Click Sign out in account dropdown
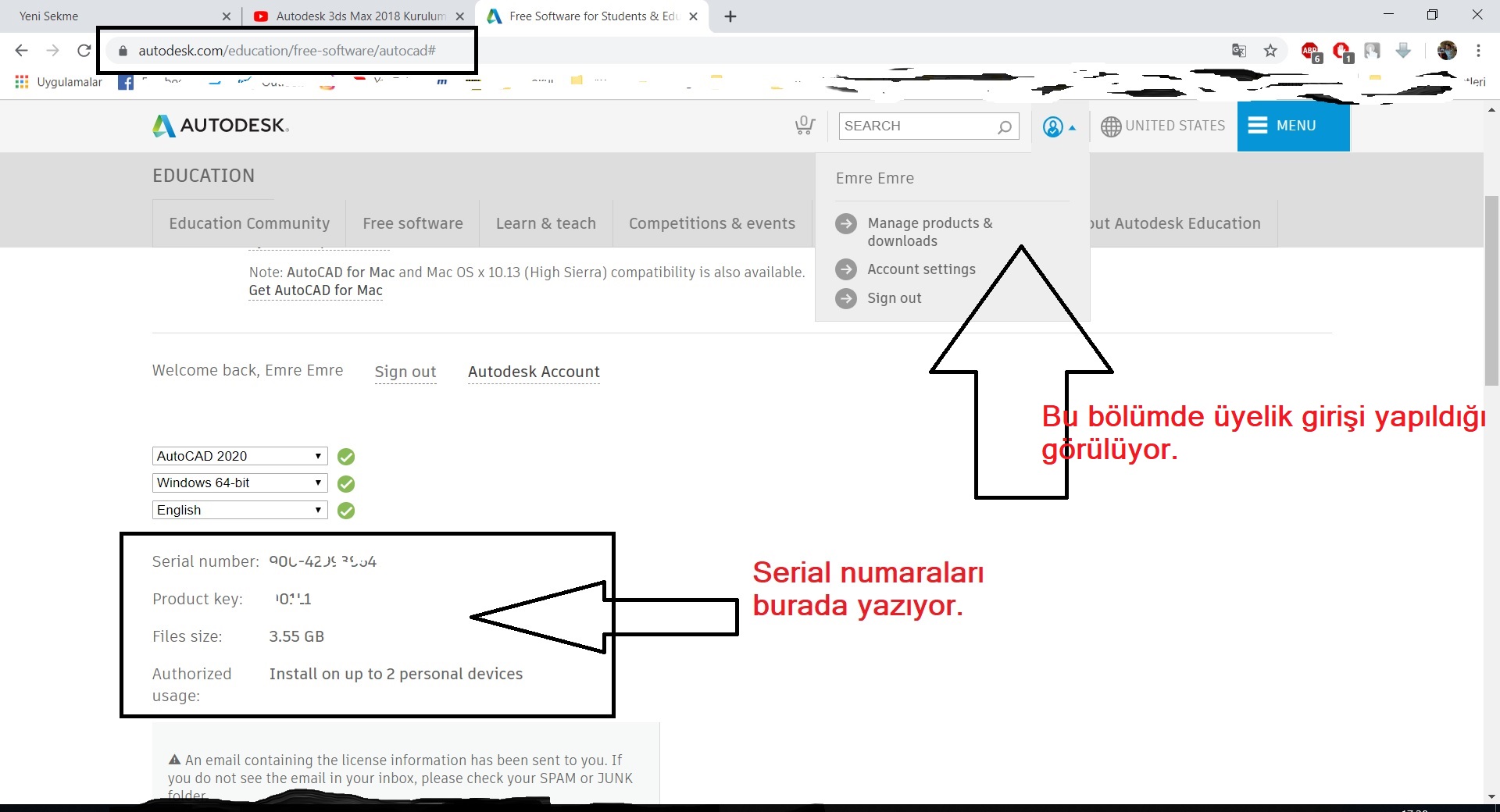This screenshot has width=1500, height=812. point(894,298)
